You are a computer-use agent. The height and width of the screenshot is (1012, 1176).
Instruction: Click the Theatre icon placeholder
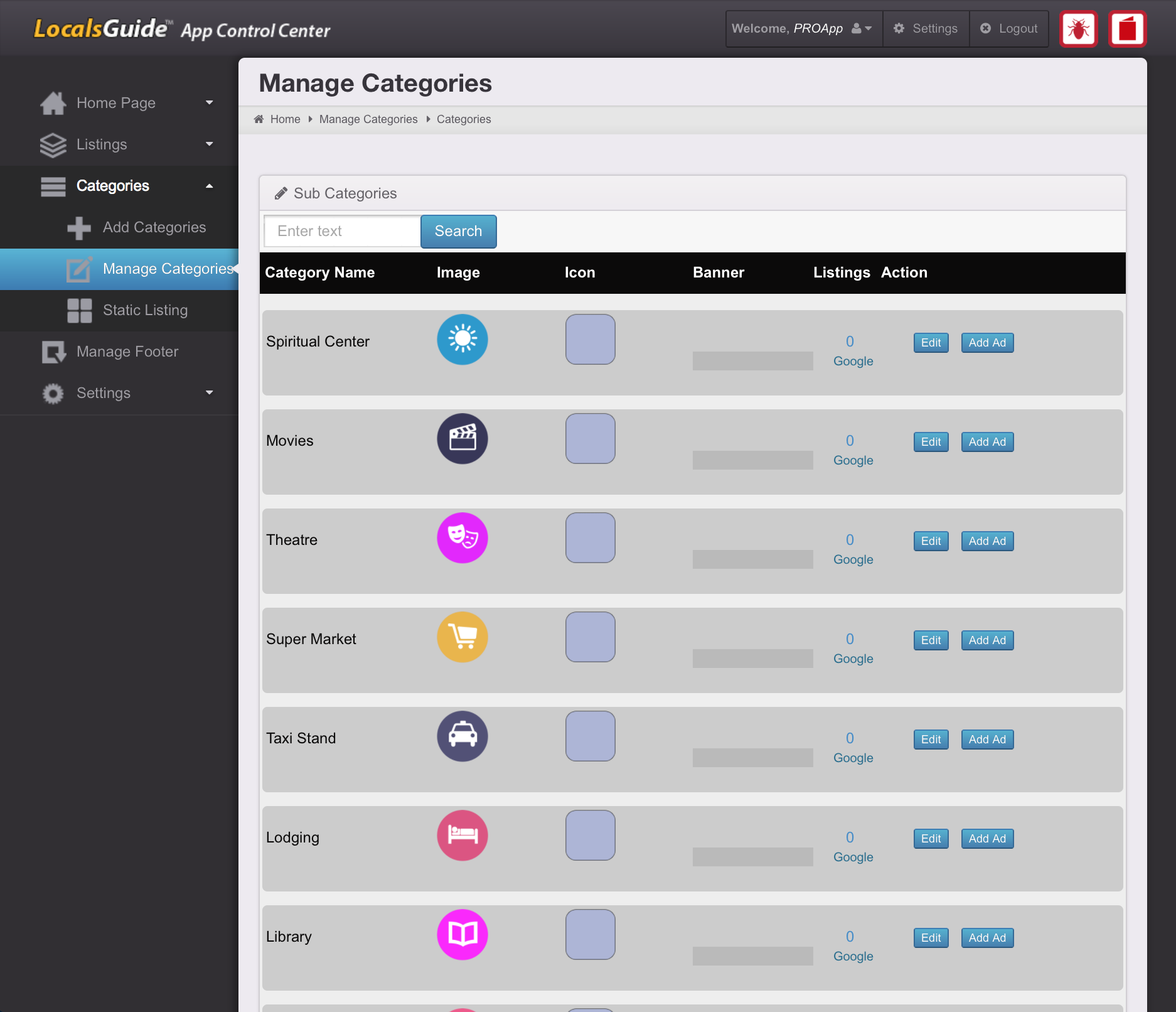[591, 538]
